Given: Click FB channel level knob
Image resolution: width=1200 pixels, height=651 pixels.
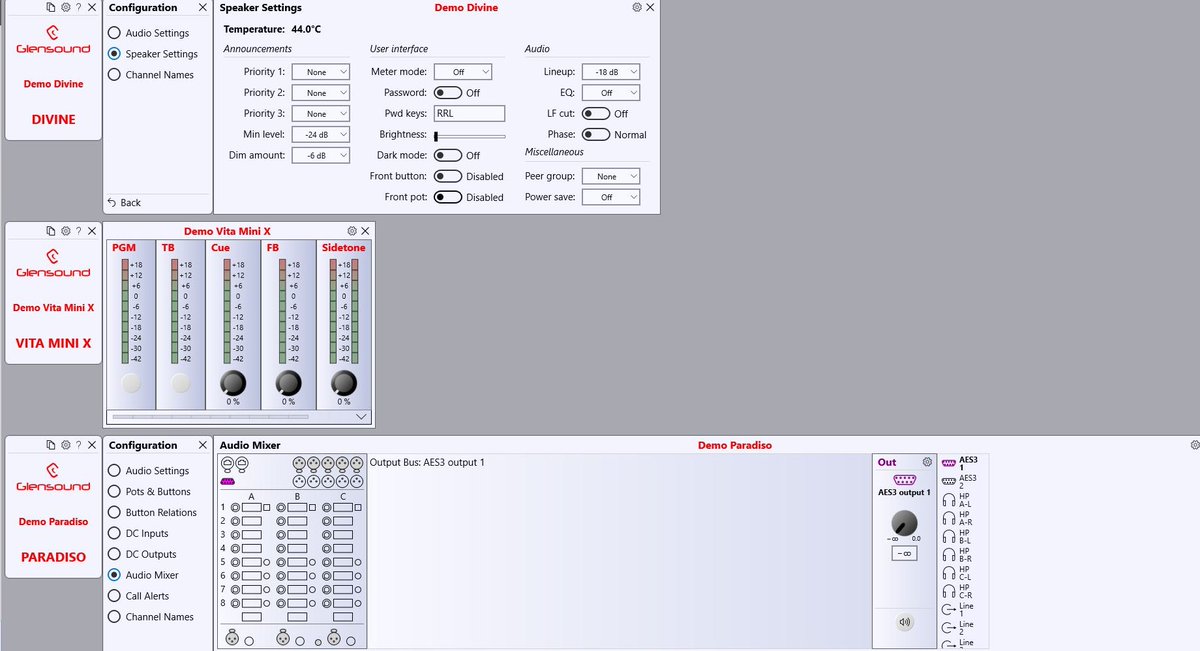Looking at the screenshot, I should click(x=288, y=382).
